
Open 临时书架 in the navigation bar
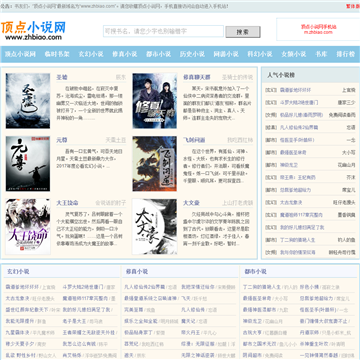click(57, 54)
